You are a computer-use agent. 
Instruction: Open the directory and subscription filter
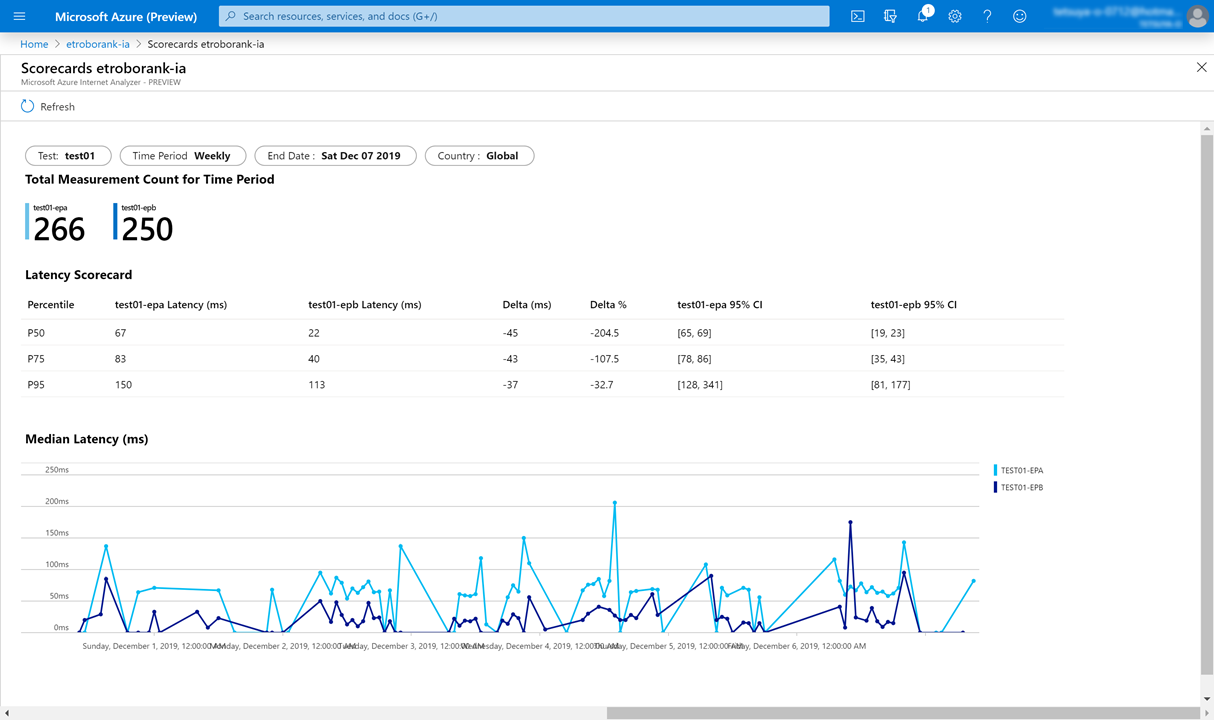coord(890,16)
